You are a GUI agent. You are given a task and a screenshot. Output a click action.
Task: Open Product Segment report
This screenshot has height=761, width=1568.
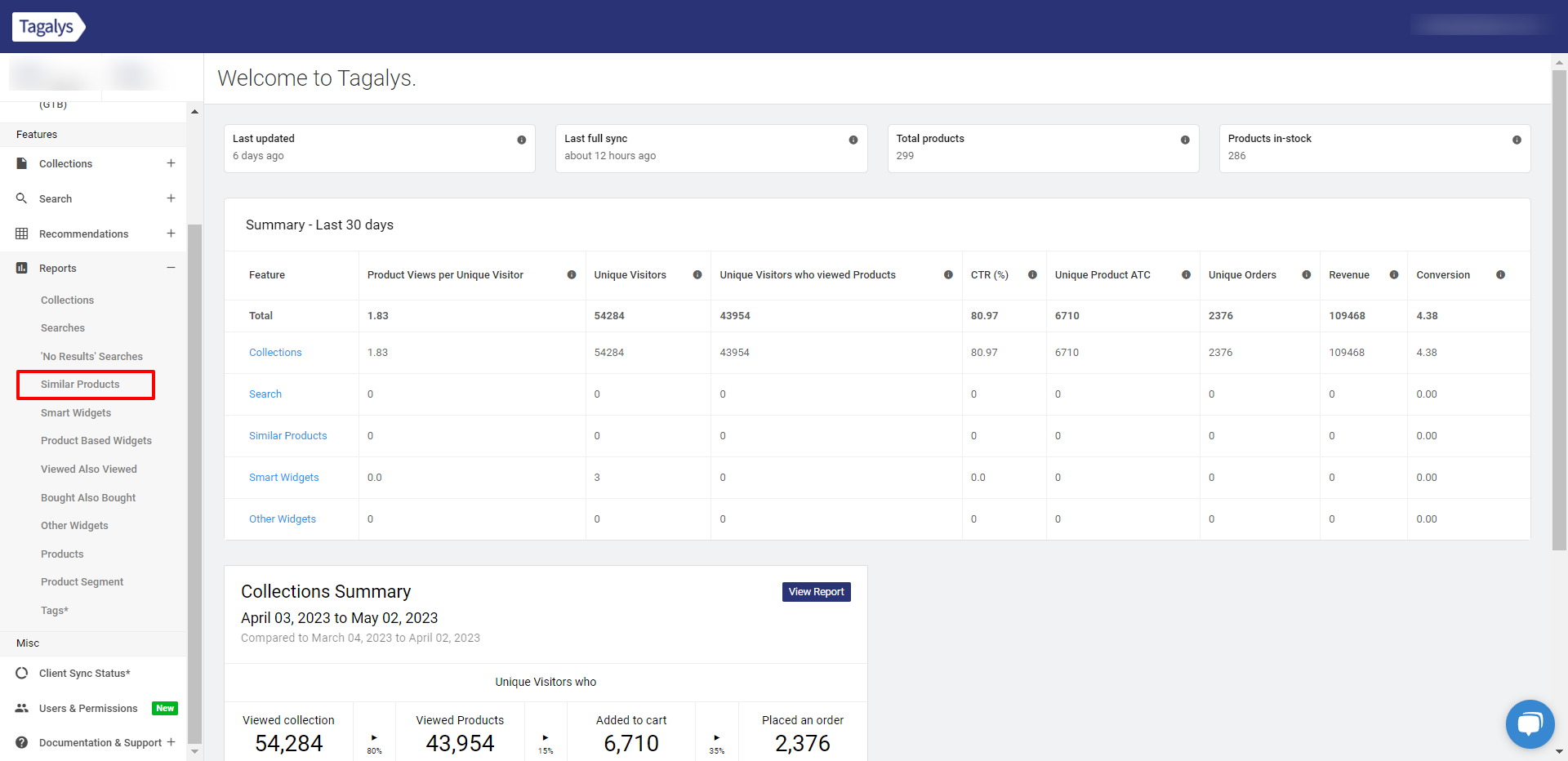coord(82,581)
